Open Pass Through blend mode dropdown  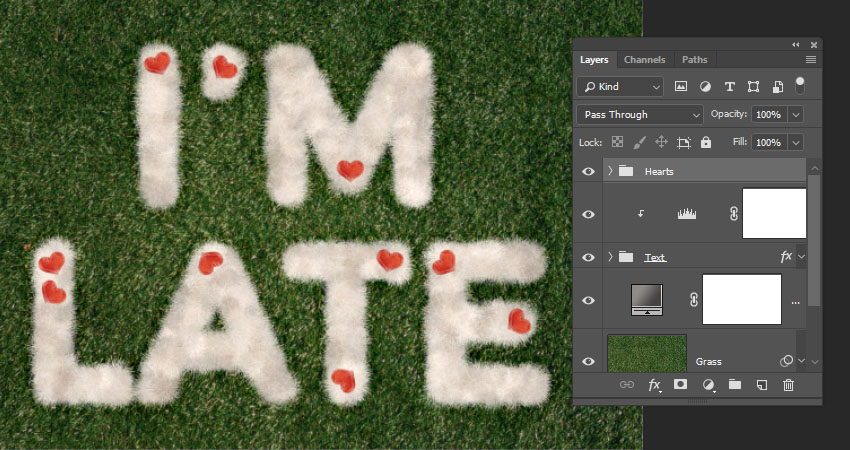click(640, 115)
